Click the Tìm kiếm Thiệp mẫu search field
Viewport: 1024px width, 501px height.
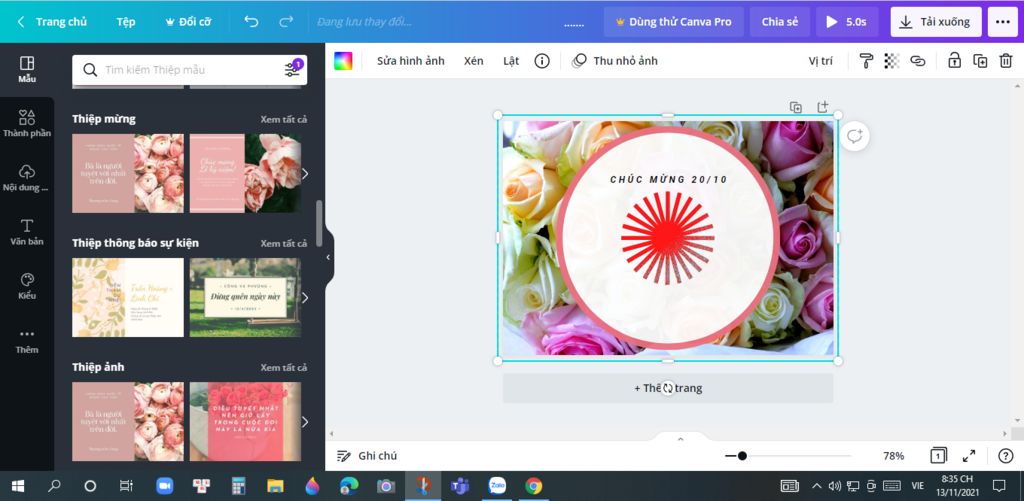point(189,70)
